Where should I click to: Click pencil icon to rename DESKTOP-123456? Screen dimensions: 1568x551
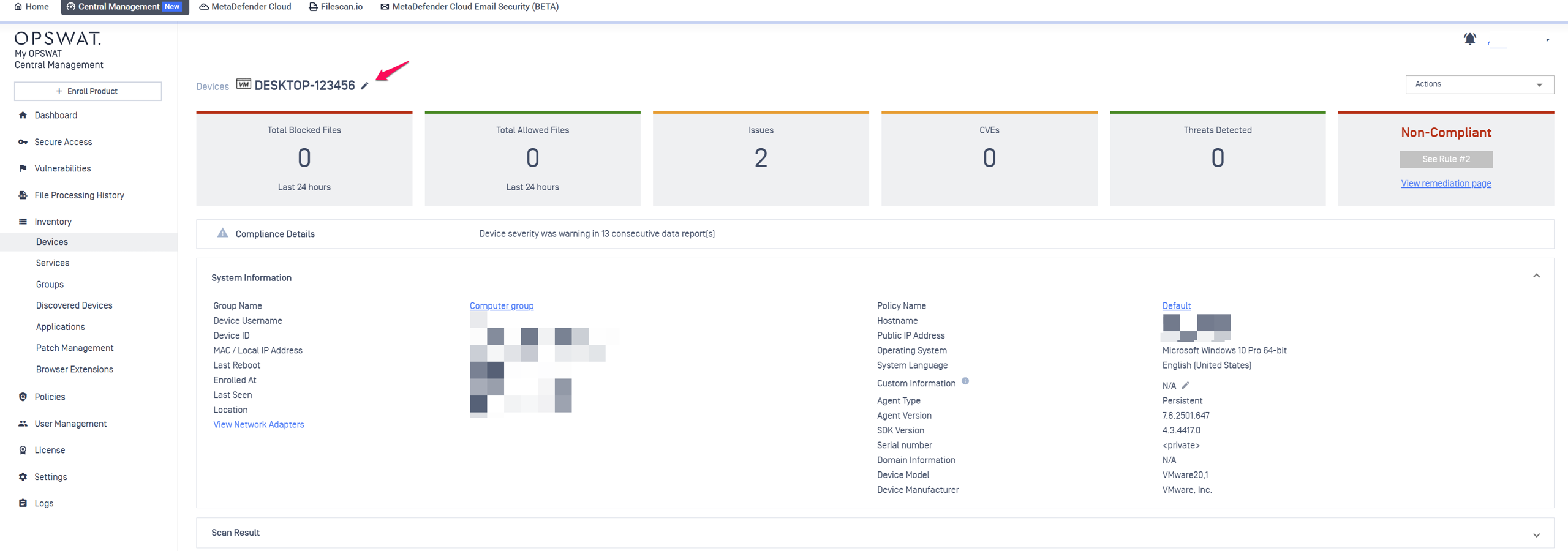coord(364,86)
